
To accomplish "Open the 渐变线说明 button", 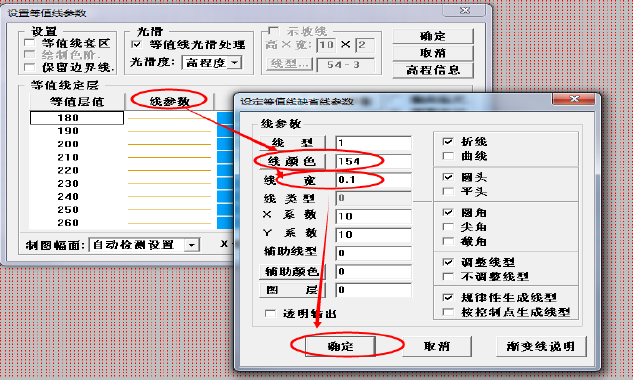I will (x=541, y=346).
